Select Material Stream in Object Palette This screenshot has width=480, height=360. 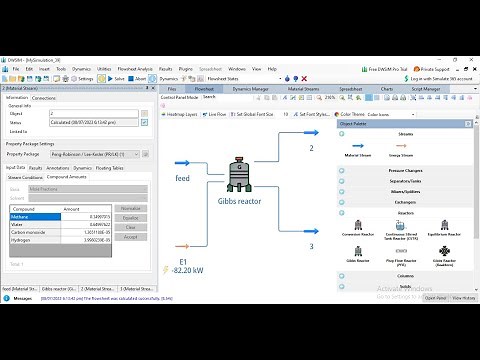tap(358, 149)
